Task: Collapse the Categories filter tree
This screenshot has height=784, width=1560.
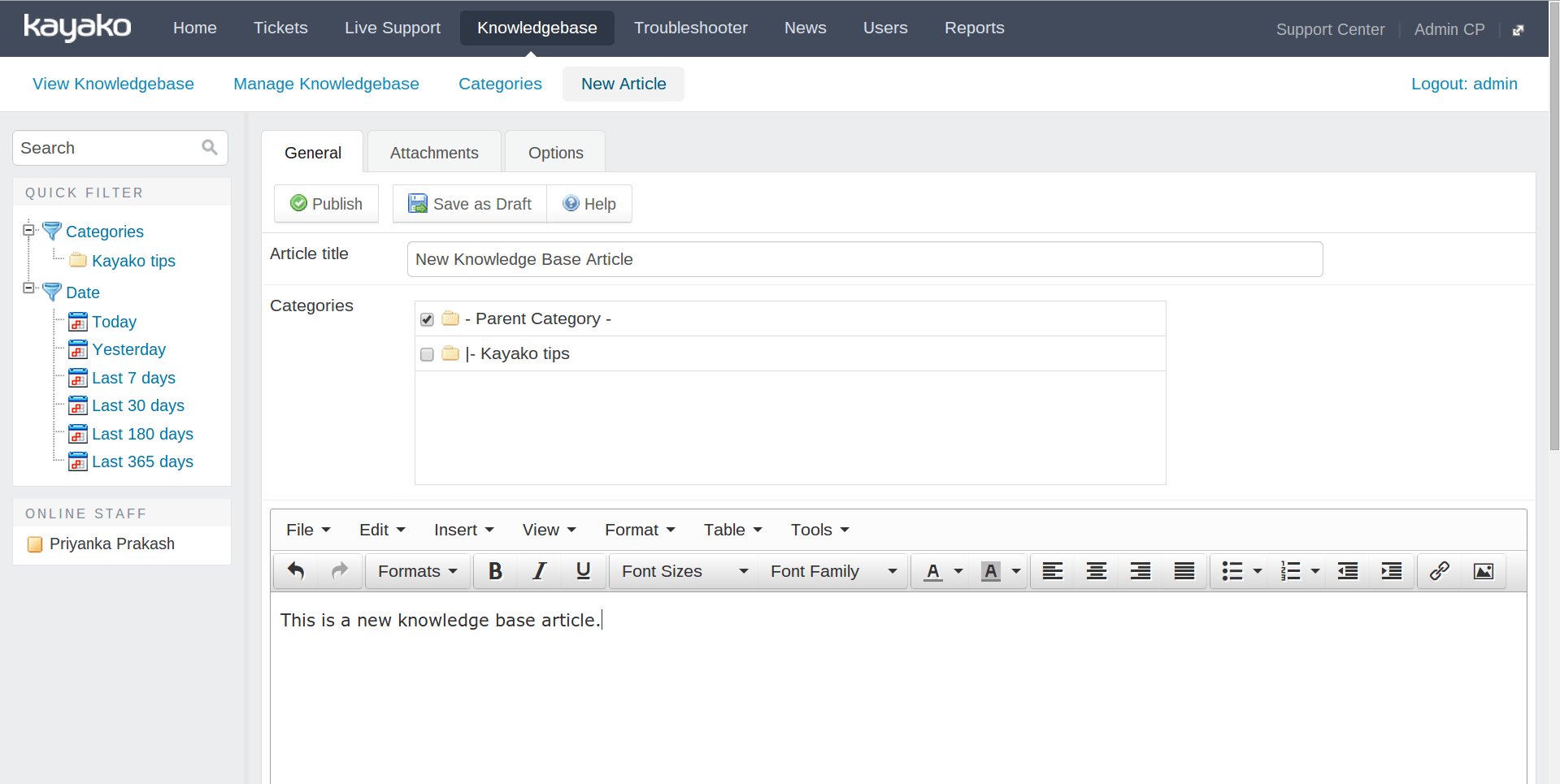Action: pos(28,230)
